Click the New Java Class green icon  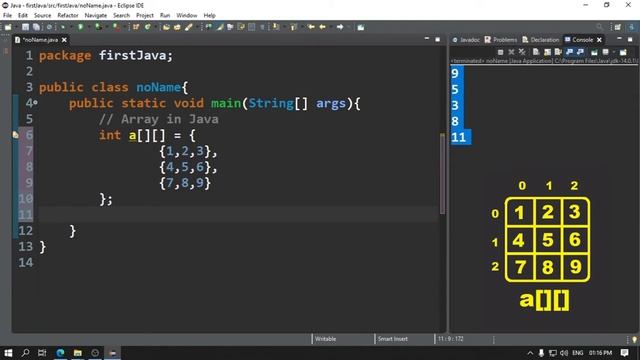point(147,27)
